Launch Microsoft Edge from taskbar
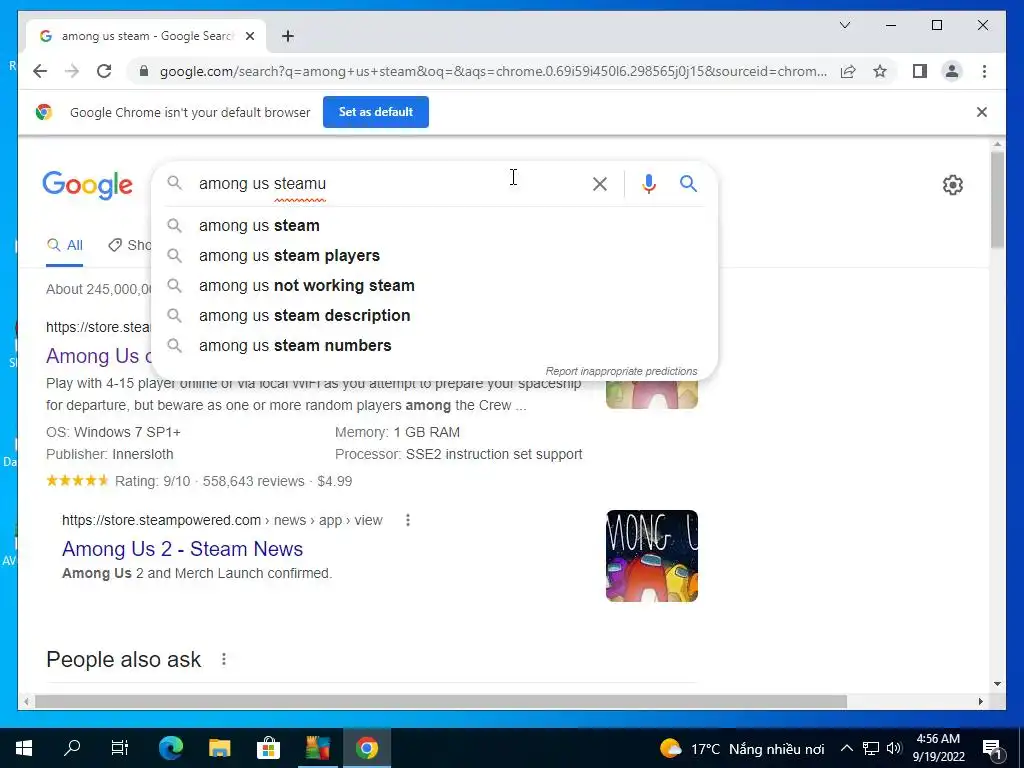The width and height of the screenshot is (1024, 768). (x=170, y=748)
